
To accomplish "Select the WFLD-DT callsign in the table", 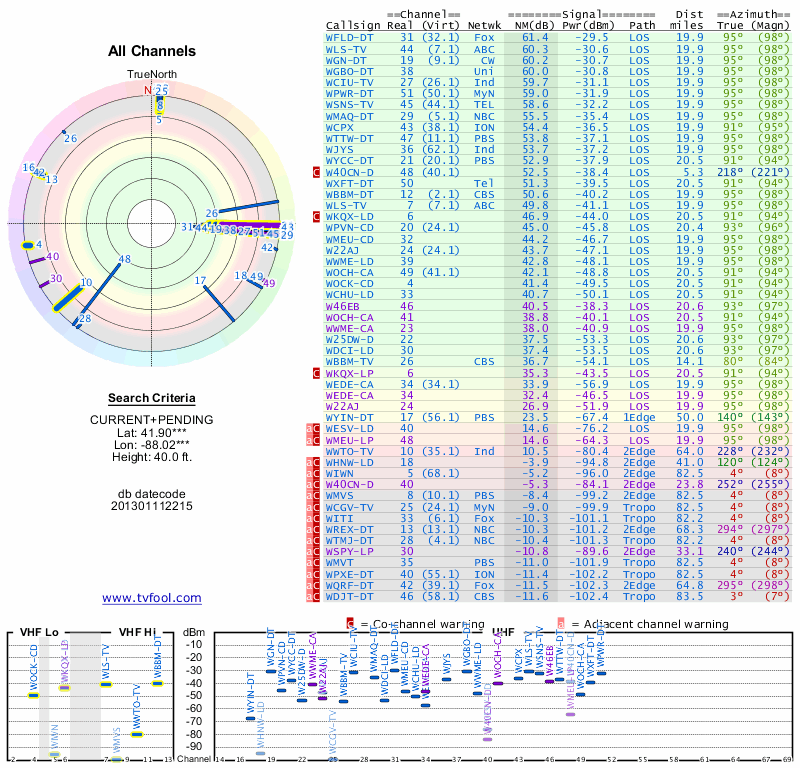I will [x=352, y=37].
